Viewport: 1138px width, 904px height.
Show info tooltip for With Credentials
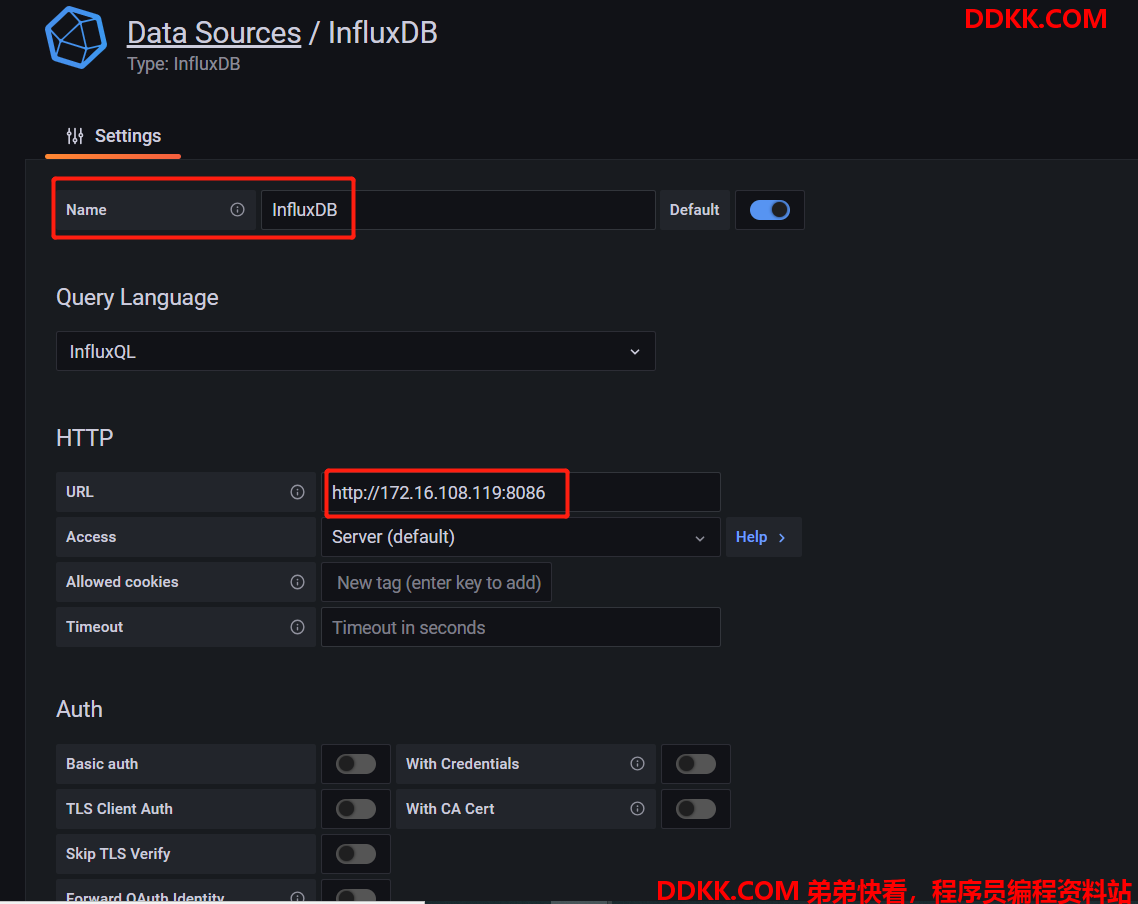637,763
